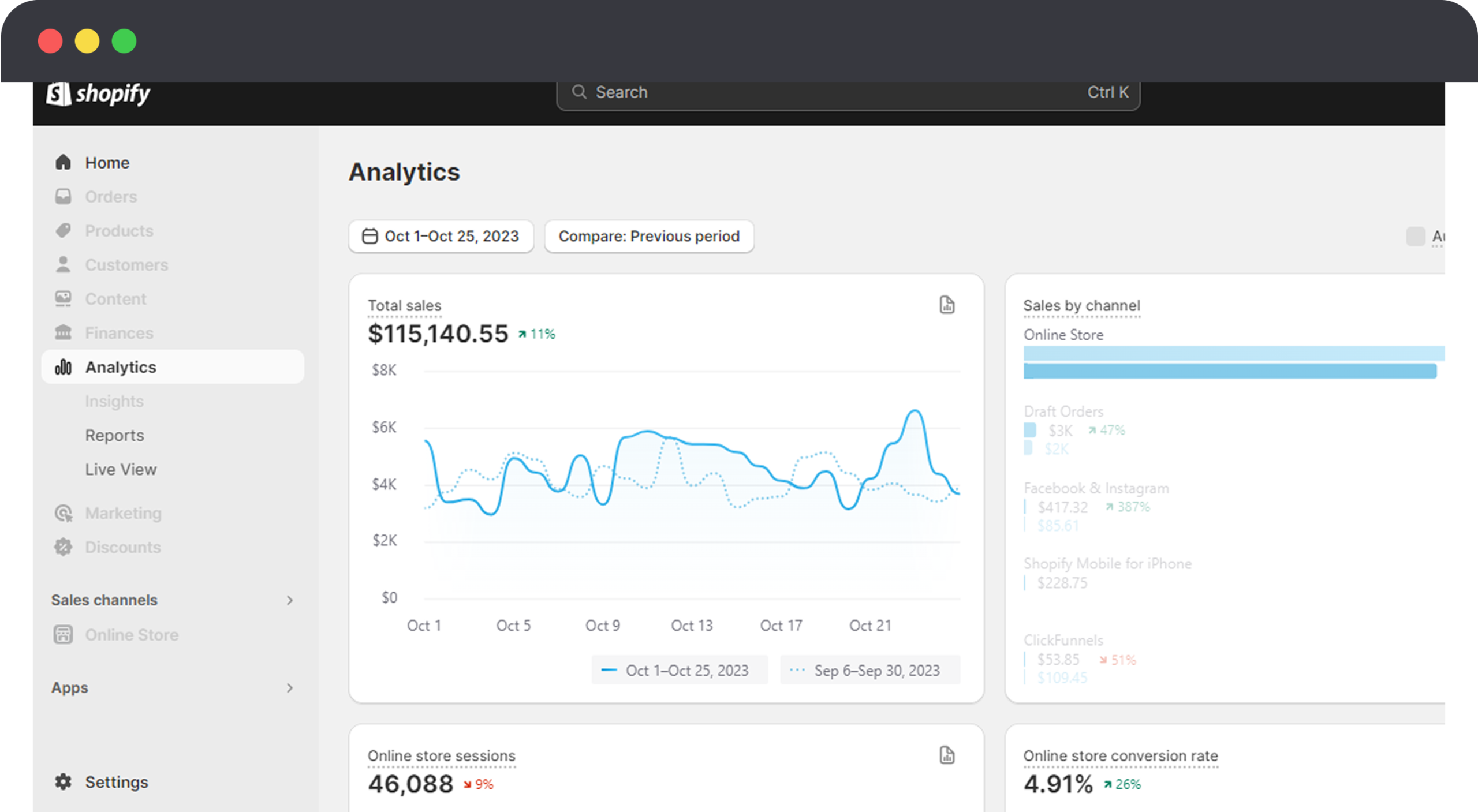Open Orders in the sidebar
This screenshot has height=812, width=1478.
[x=173, y=196]
